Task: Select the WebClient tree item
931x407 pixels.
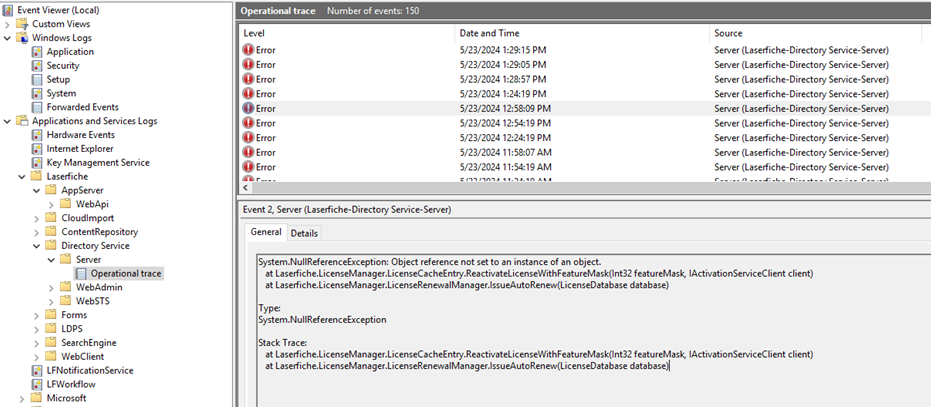Action: click(83, 356)
